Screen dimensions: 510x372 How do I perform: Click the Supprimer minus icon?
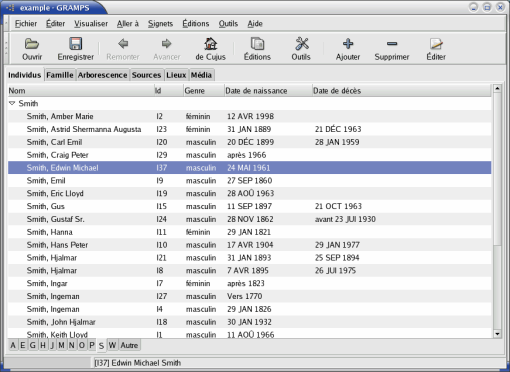click(392, 44)
